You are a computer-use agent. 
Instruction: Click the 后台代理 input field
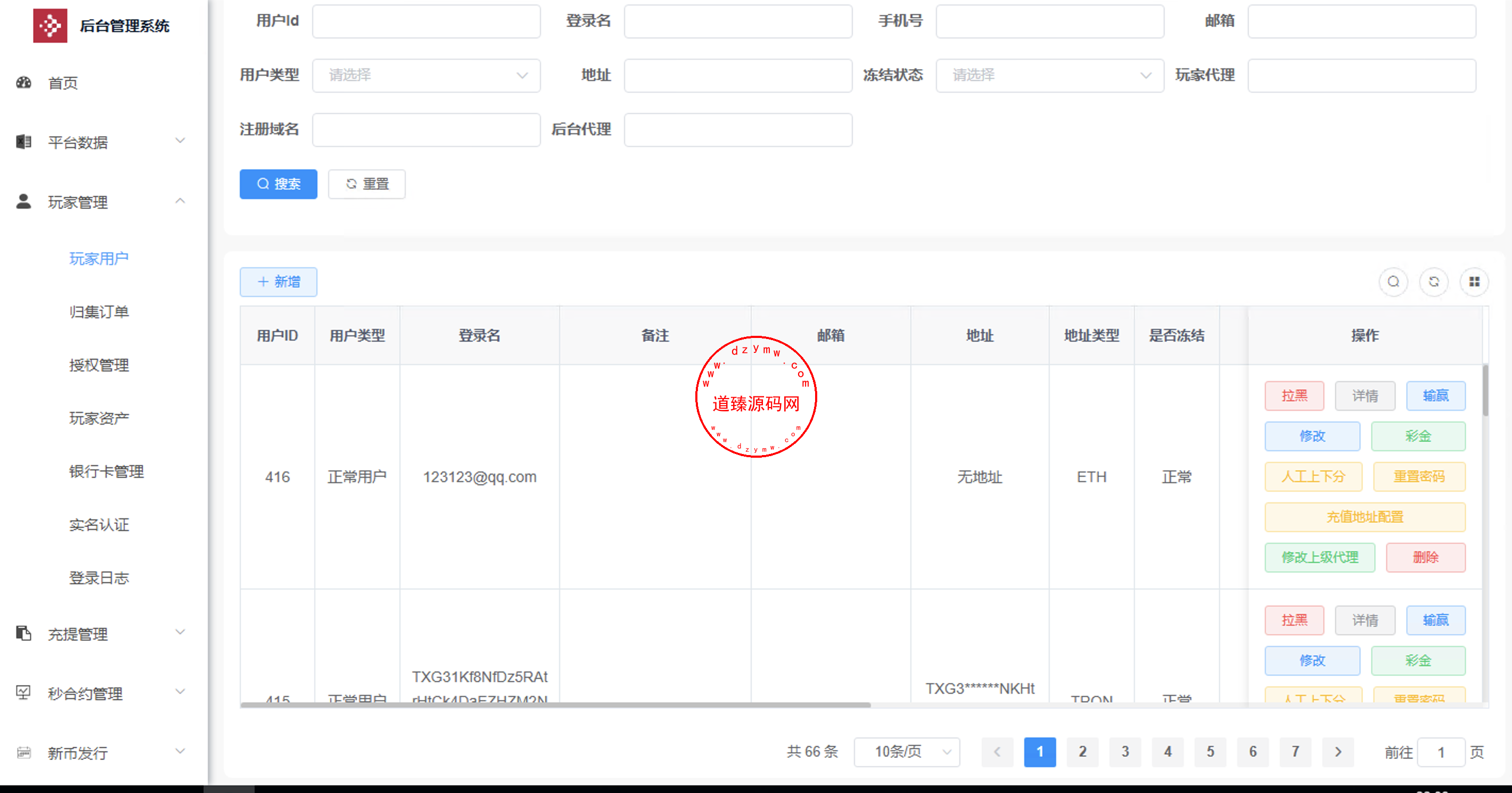(x=738, y=130)
